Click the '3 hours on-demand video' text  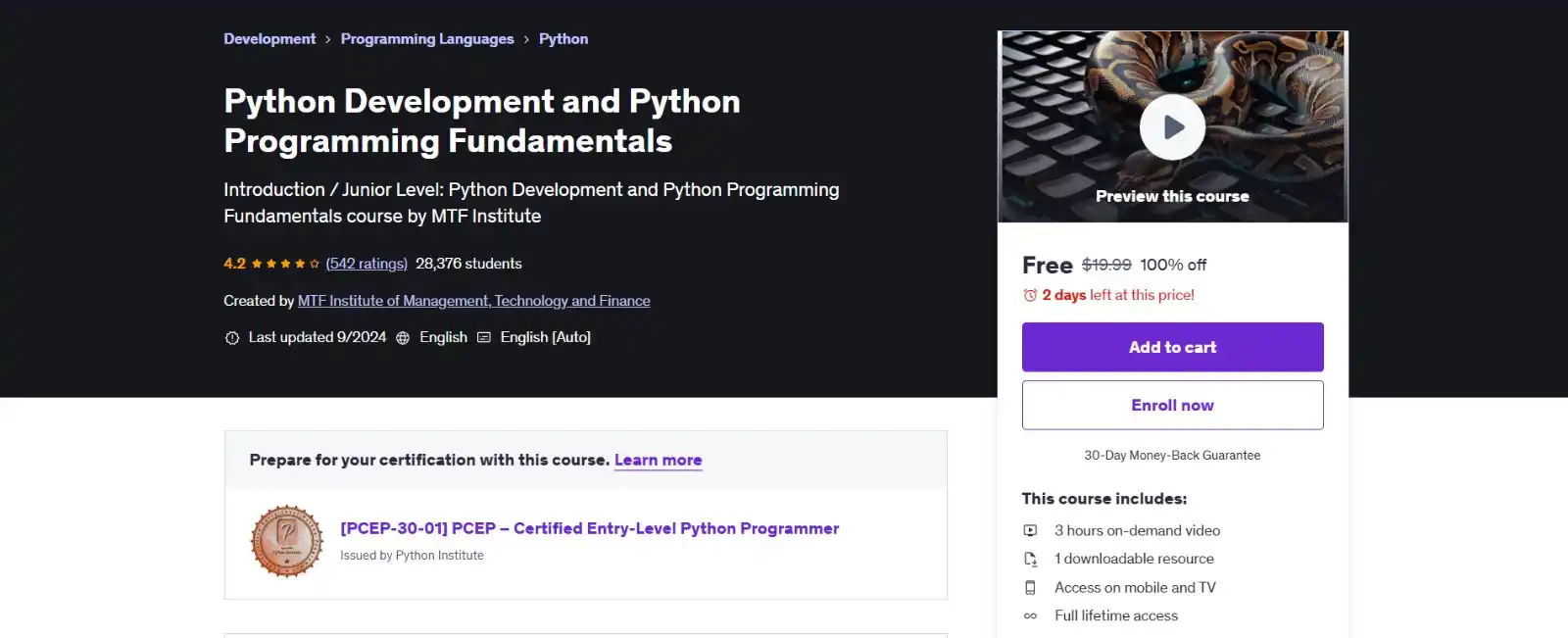coord(1137,530)
